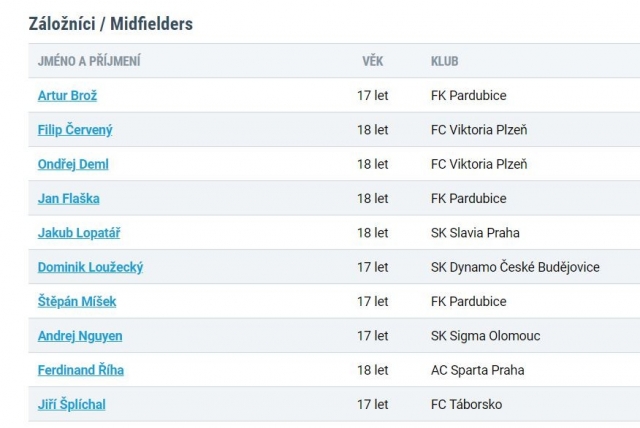Click Artur Brož's age cell 17 let
The width and height of the screenshot is (640, 428).
(x=373, y=95)
